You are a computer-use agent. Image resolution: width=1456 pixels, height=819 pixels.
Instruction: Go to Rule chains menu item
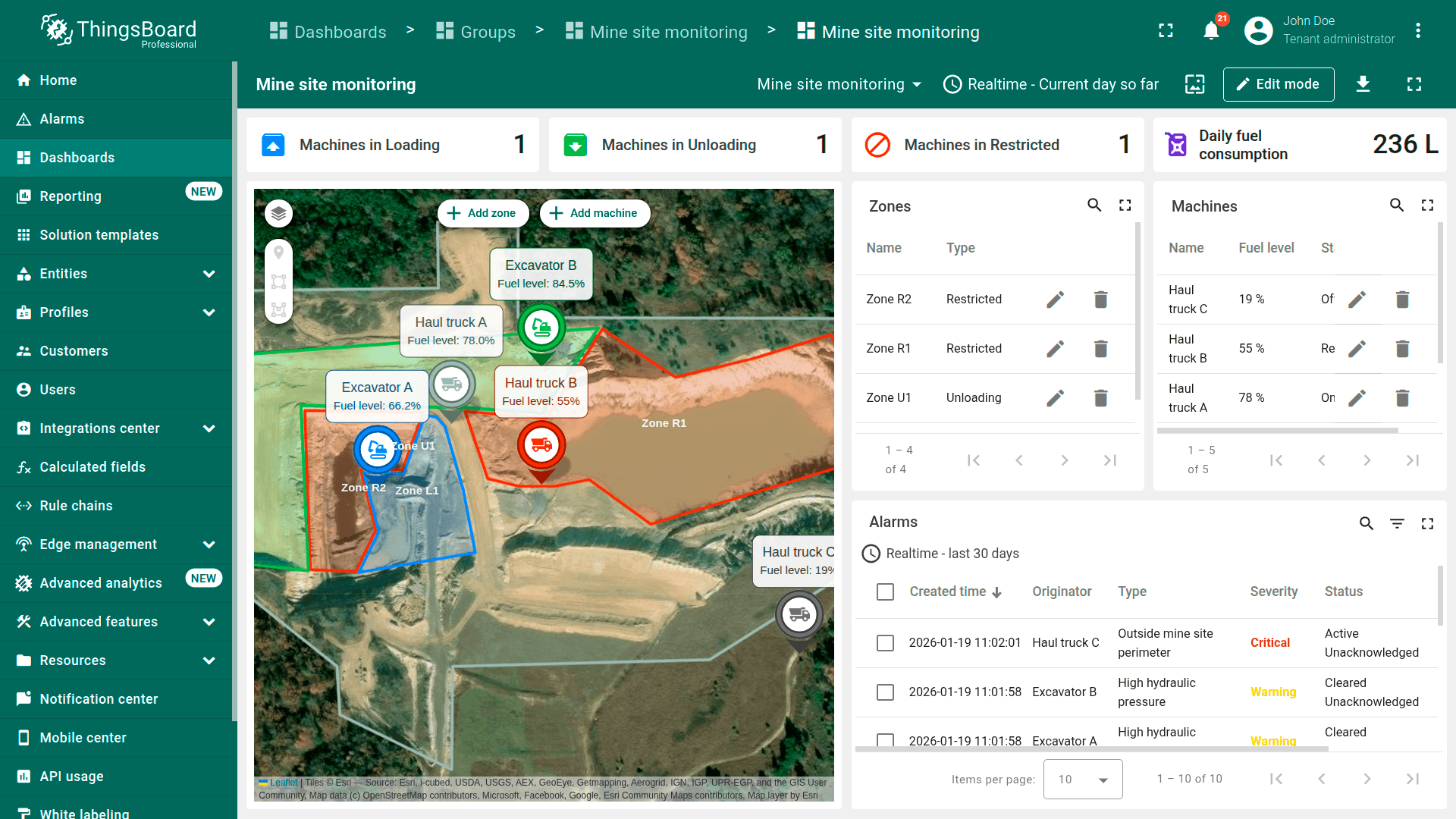click(x=76, y=506)
